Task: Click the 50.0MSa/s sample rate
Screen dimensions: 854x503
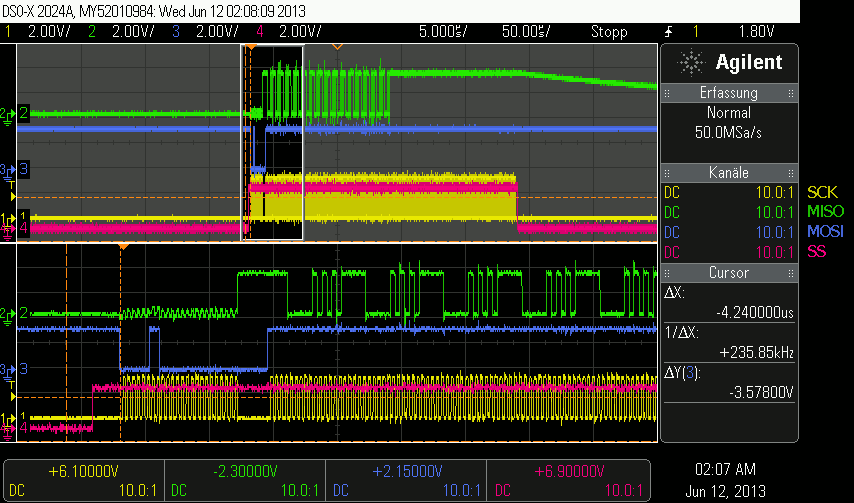Action: (728, 132)
